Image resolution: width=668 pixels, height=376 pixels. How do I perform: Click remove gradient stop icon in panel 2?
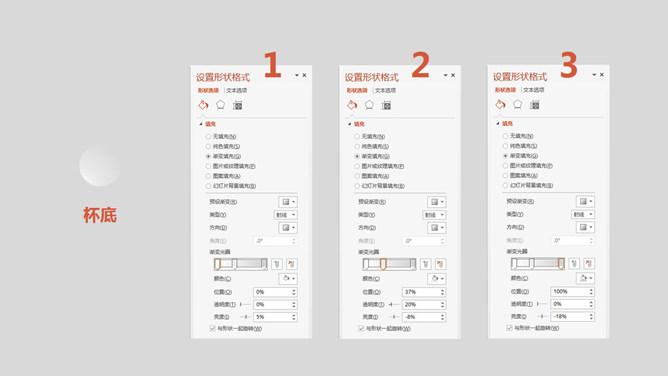point(440,264)
